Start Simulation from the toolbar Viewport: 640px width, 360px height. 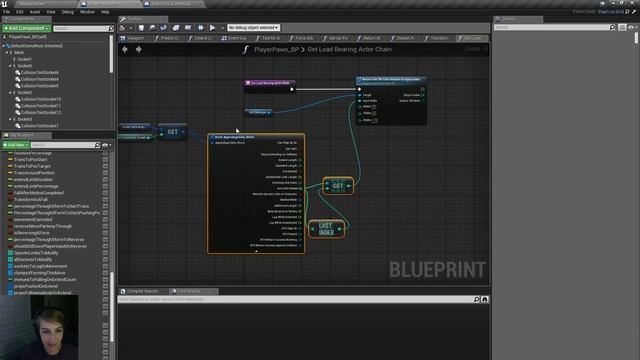pos(201,28)
